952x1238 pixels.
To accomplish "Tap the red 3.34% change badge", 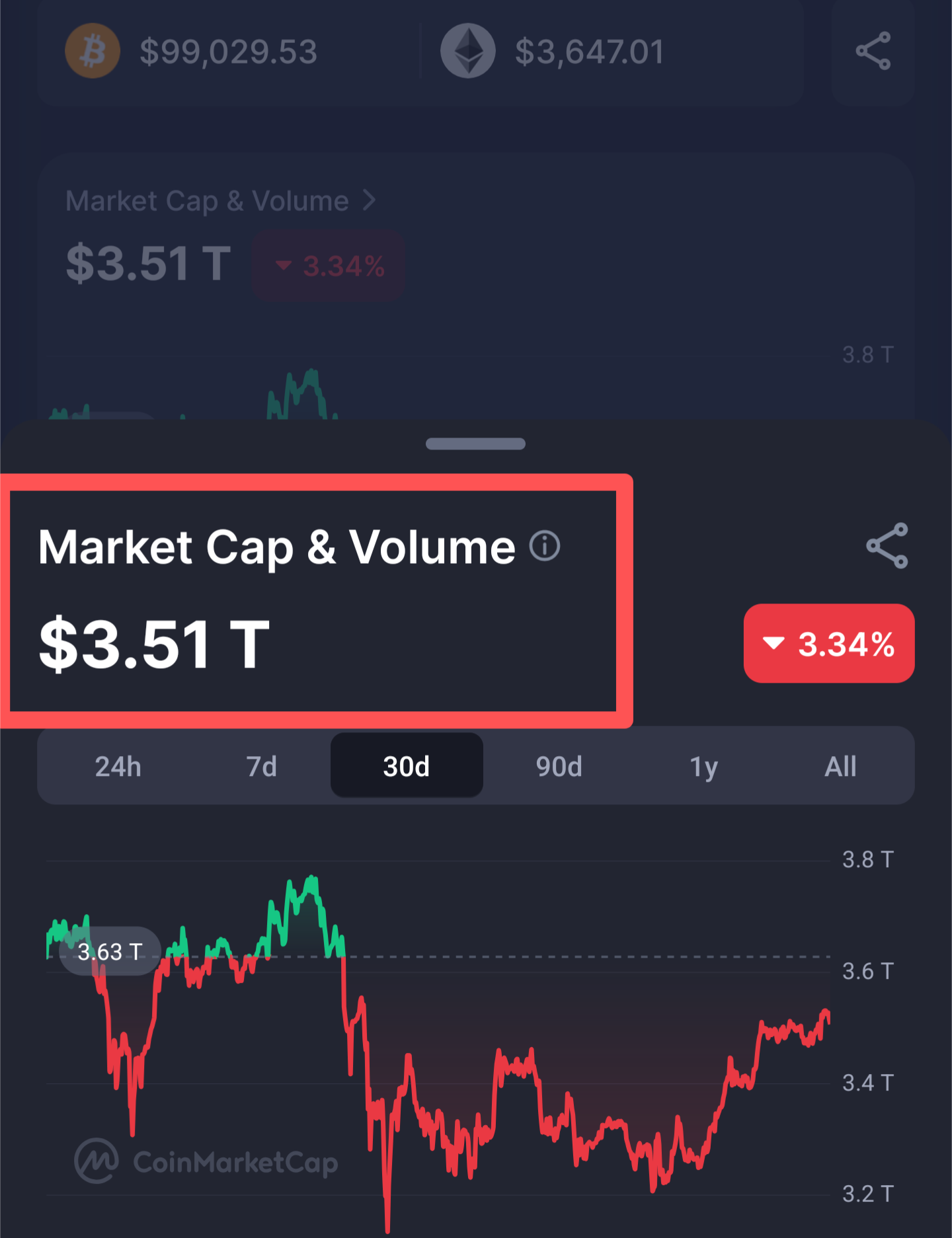I will pyautogui.click(x=829, y=643).
